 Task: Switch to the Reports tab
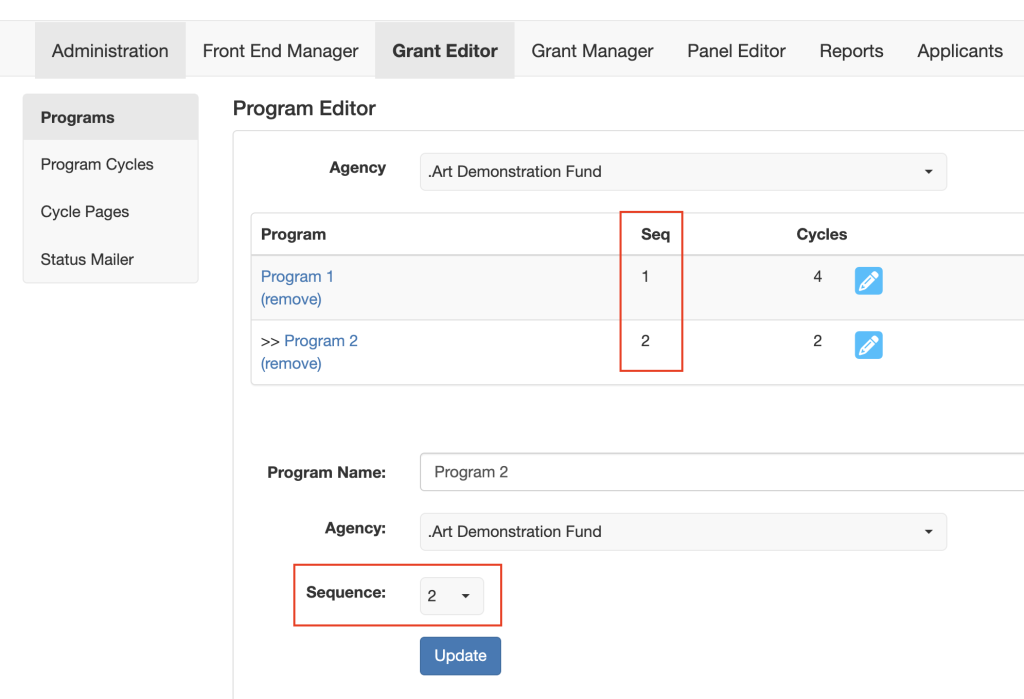click(x=851, y=51)
